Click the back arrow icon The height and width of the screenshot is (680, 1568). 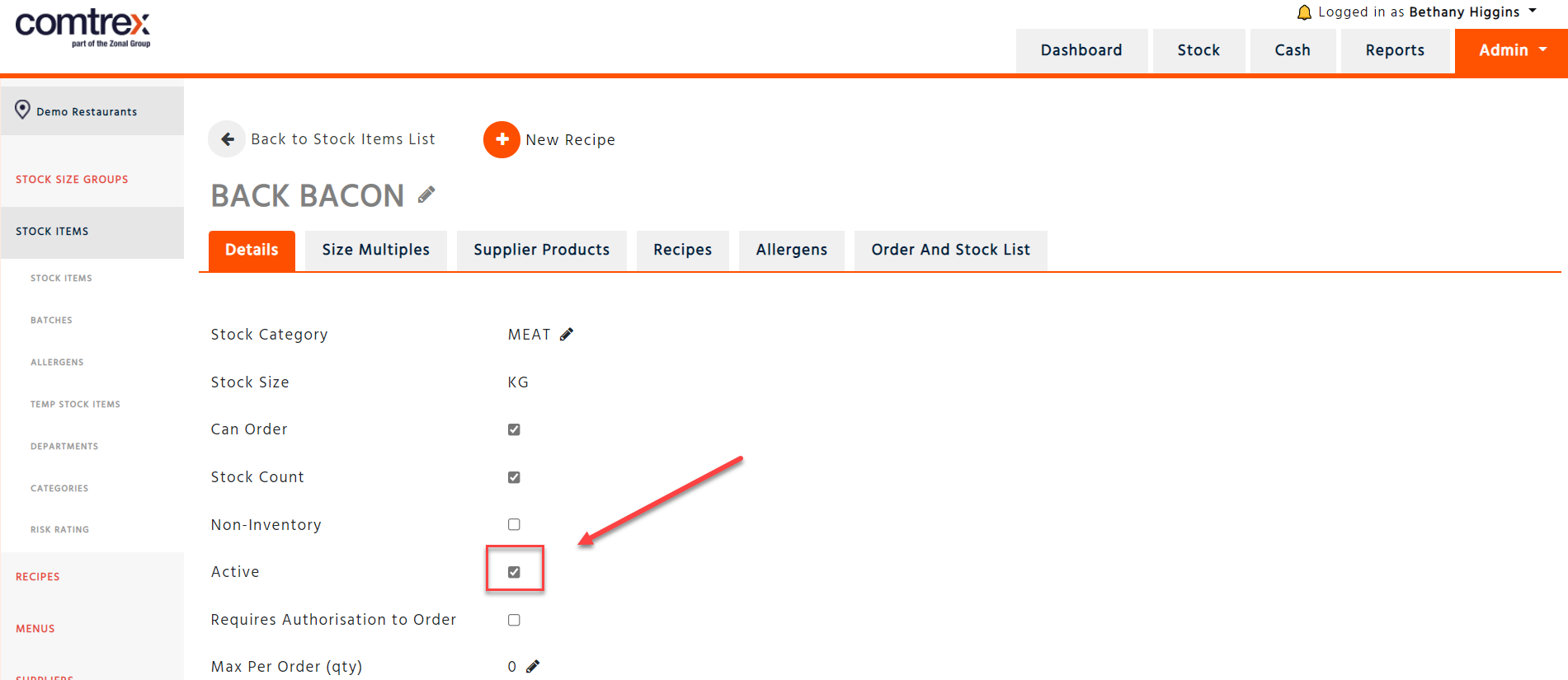tap(227, 139)
